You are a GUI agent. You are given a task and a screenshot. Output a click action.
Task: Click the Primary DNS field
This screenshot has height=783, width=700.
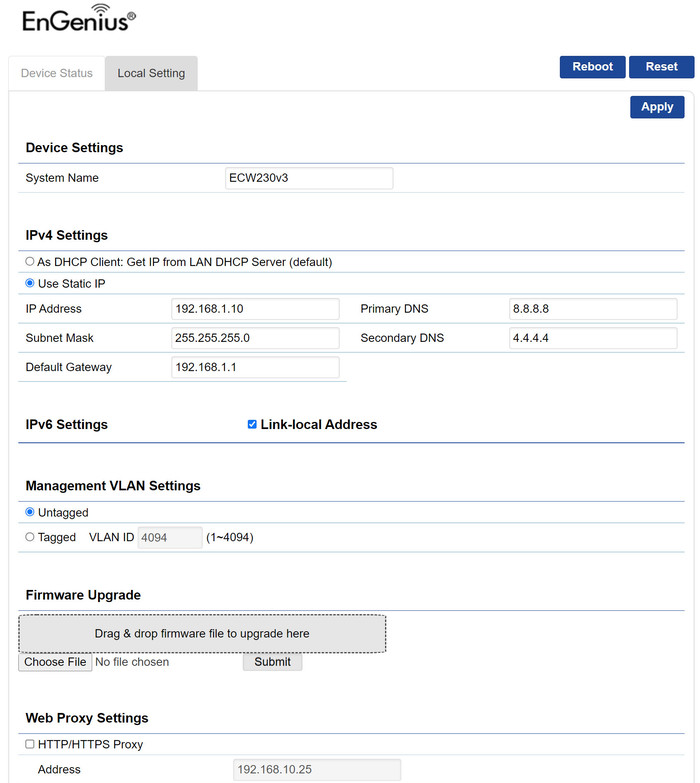pos(593,309)
